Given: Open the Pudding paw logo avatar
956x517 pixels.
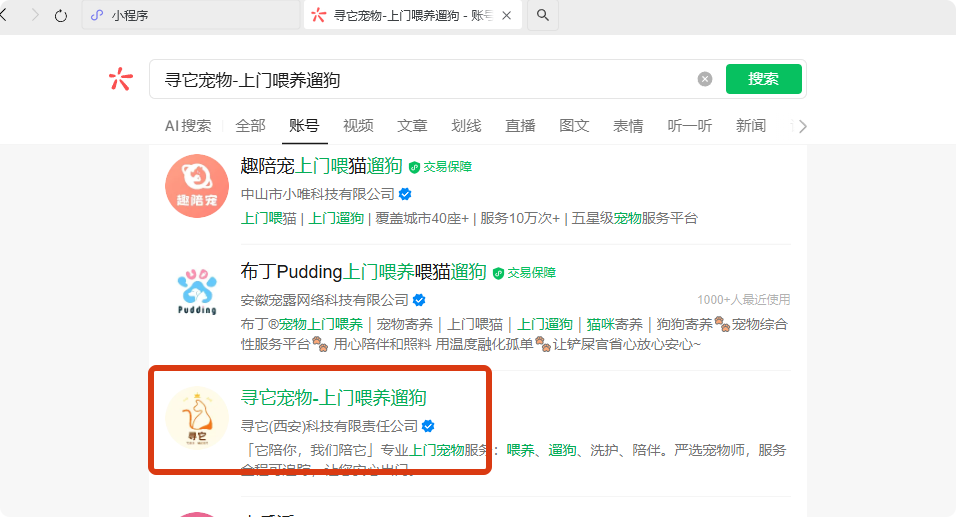Looking at the screenshot, I should [x=197, y=291].
